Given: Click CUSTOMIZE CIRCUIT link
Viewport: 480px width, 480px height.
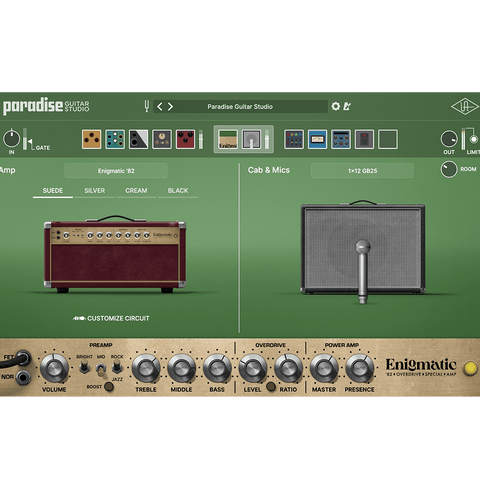Looking at the screenshot, I should (111, 318).
